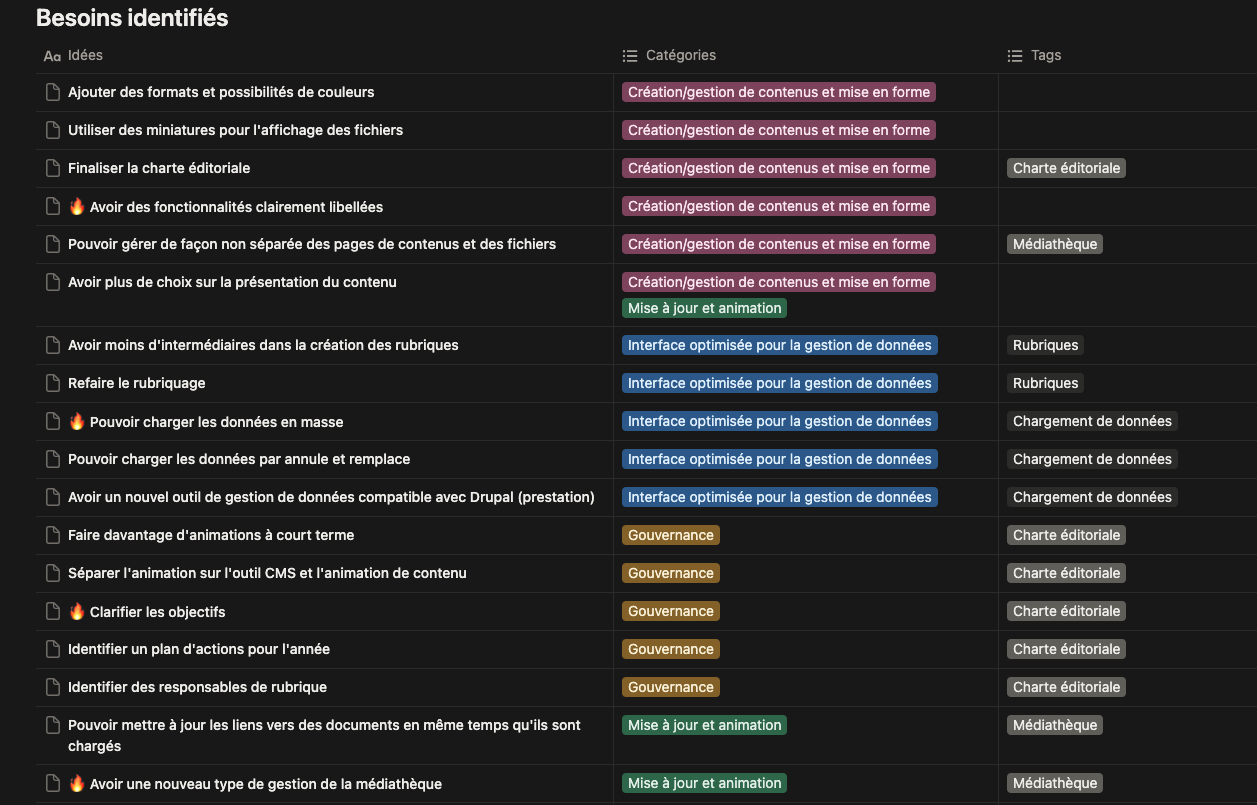
Task: Click "Médiathèque" tag in "Pouvoir gérer de façon non séparée" row
Action: point(1055,244)
